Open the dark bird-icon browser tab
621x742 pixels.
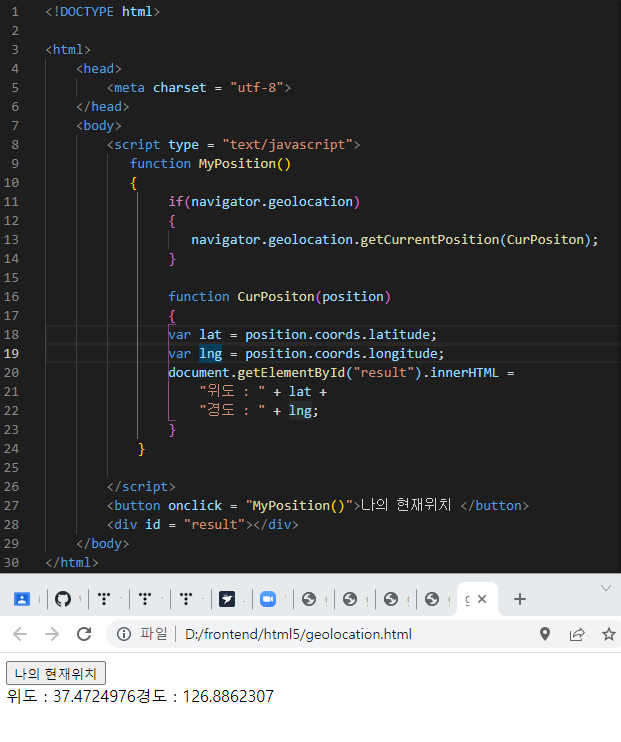tap(227, 599)
